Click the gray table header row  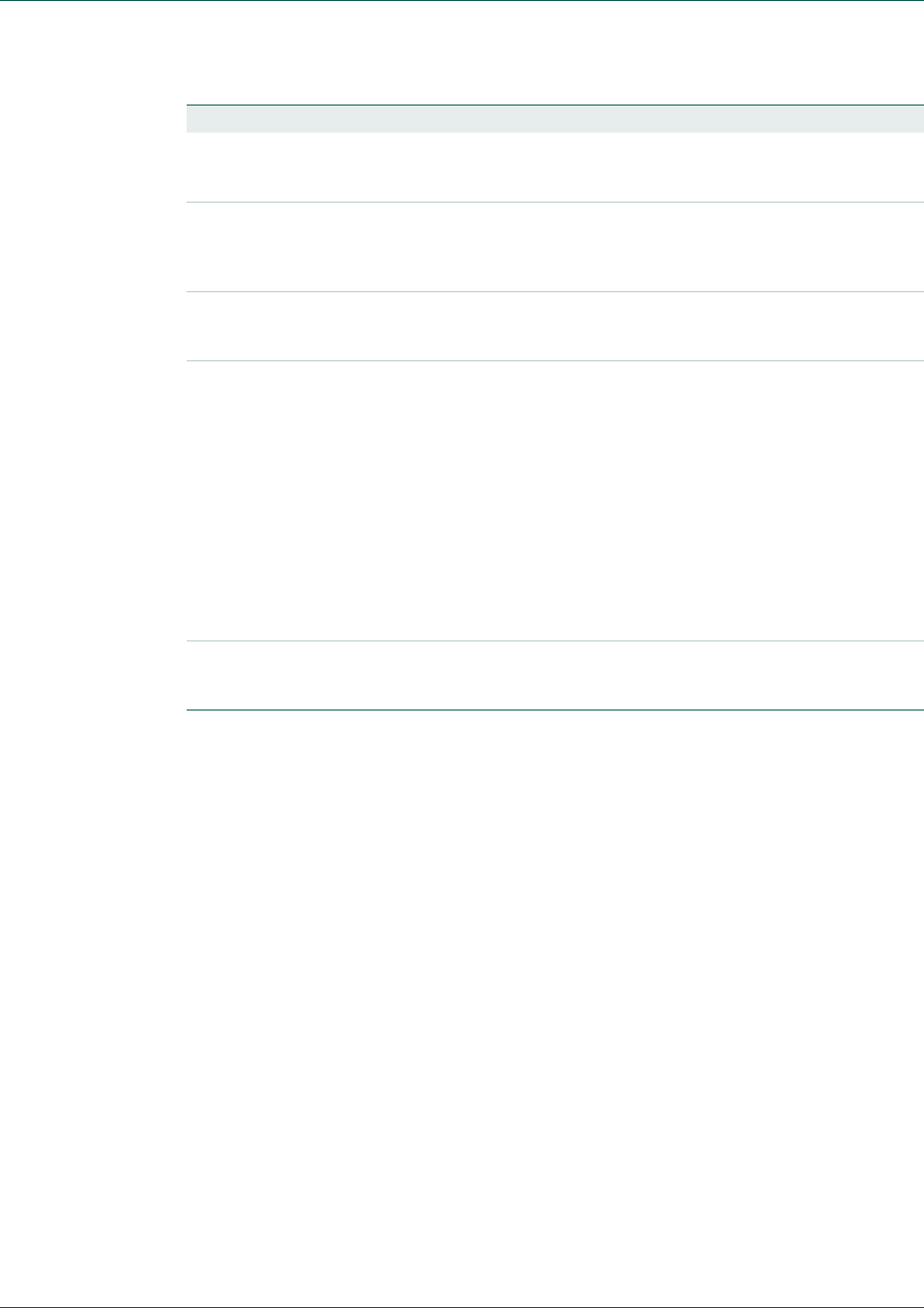tap(554, 119)
